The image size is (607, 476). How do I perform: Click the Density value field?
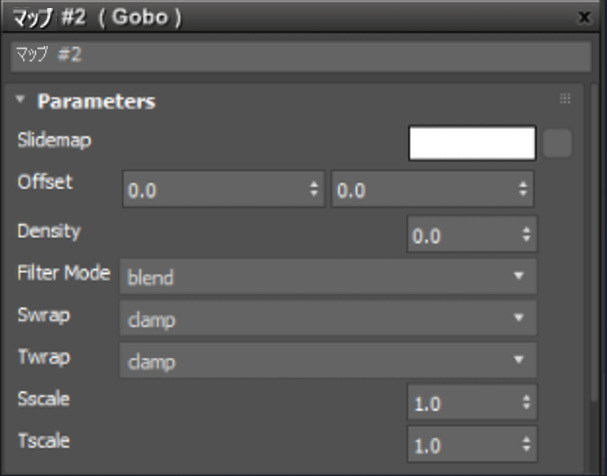tap(462, 235)
